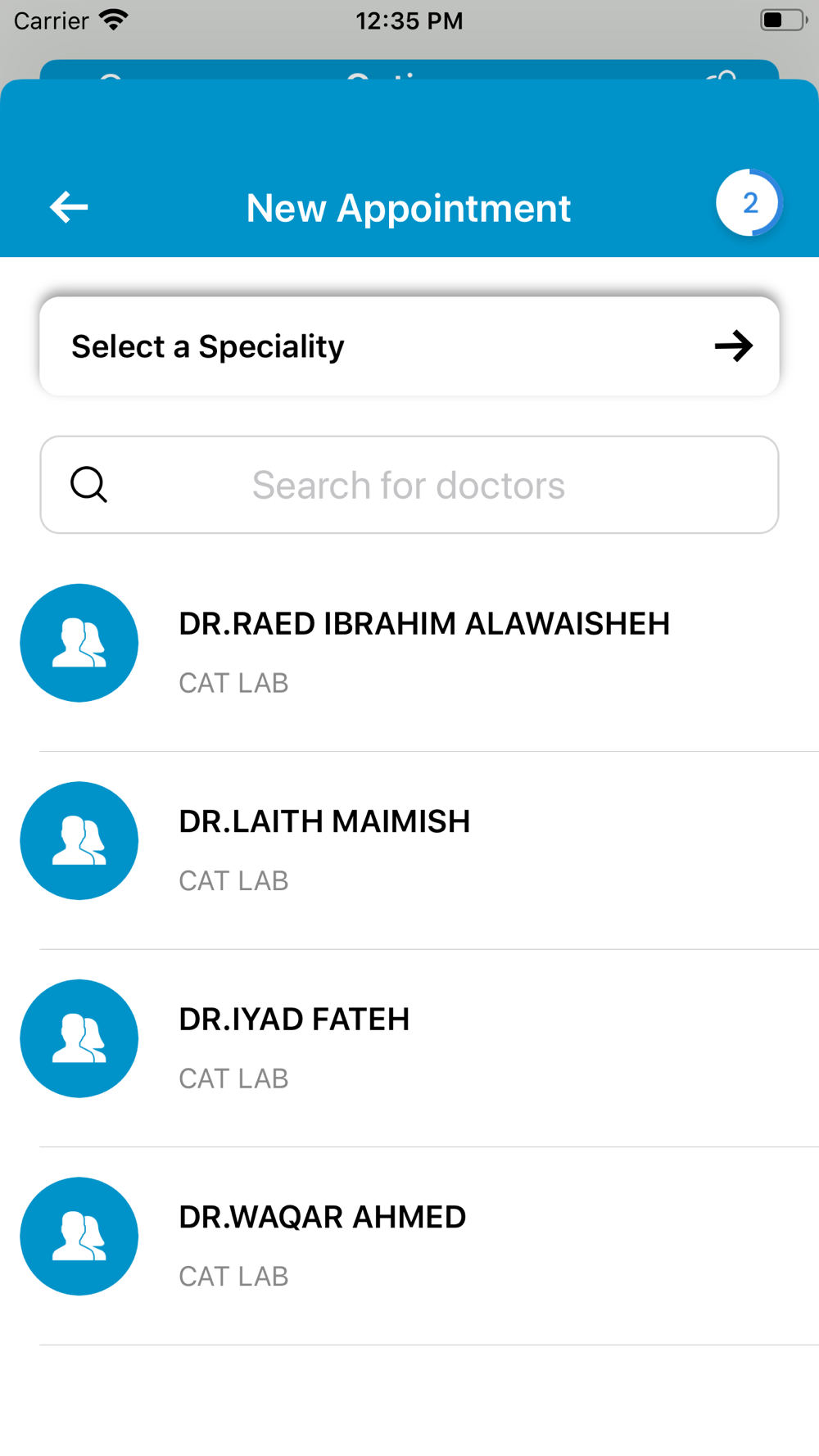Tap CAT LAB under Dr. Raed
819x1456 pixels.
tap(233, 683)
